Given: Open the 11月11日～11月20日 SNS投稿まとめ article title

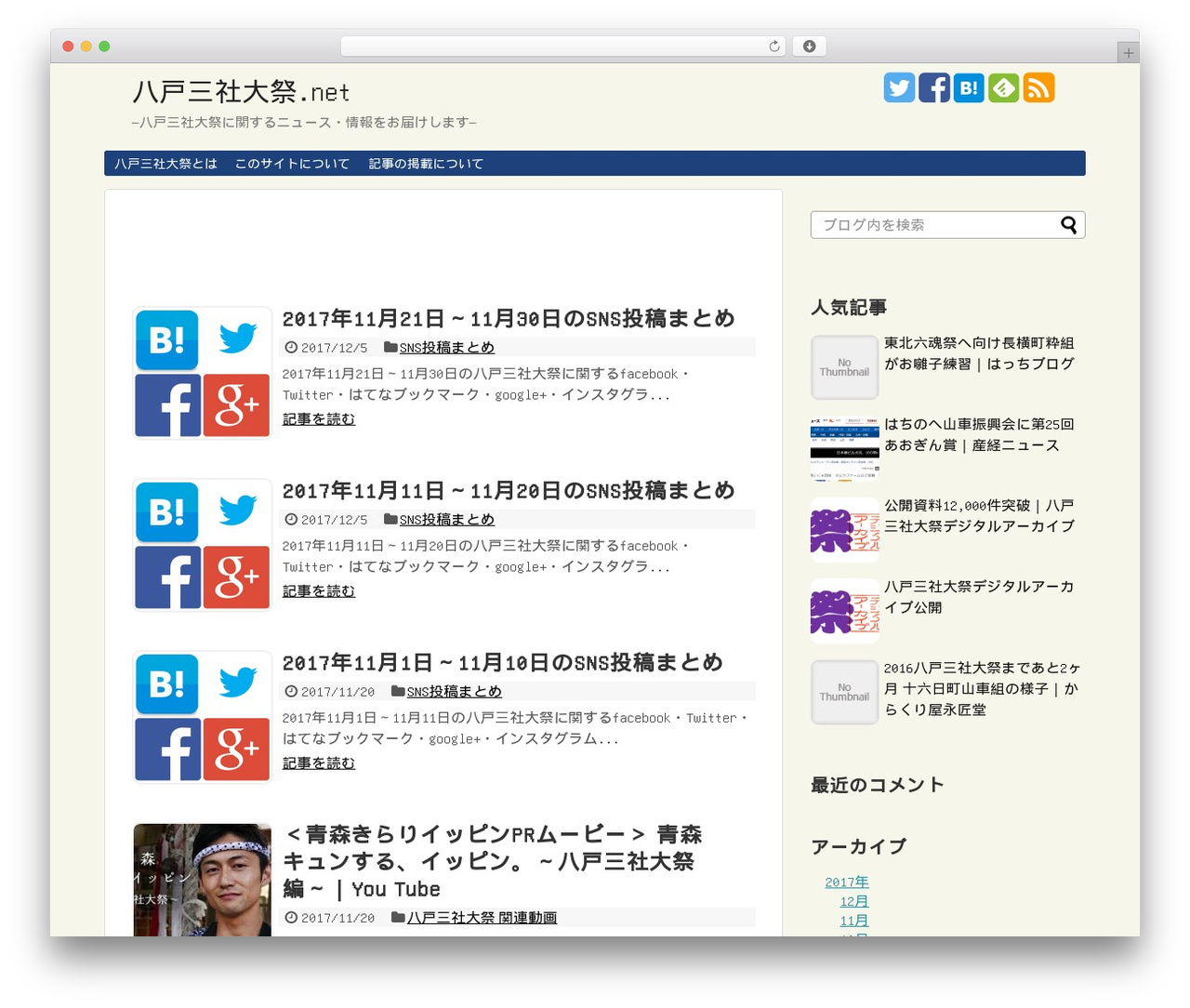Looking at the screenshot, I should coord(509,491).
